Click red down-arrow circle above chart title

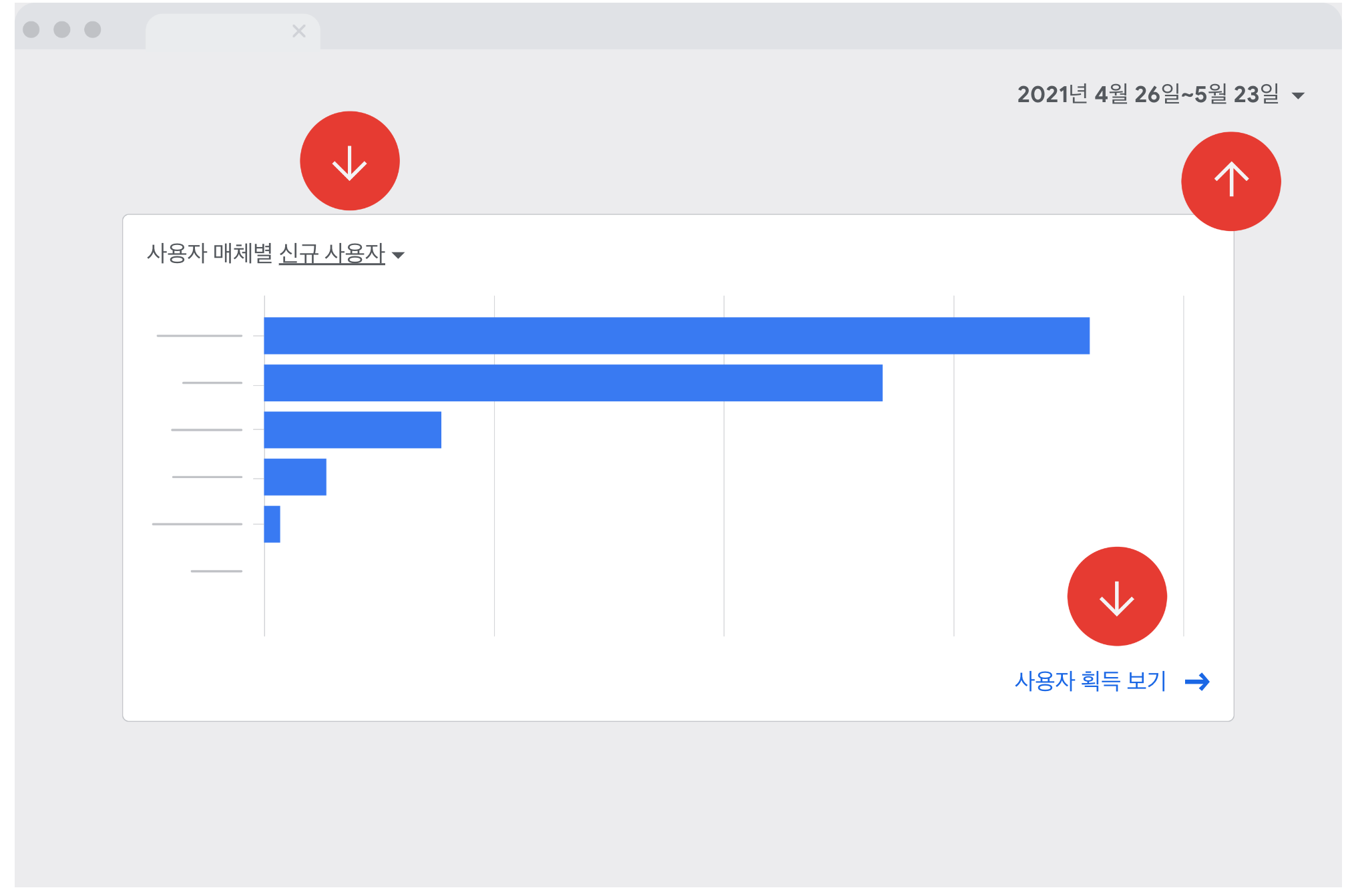coord(349,161)
